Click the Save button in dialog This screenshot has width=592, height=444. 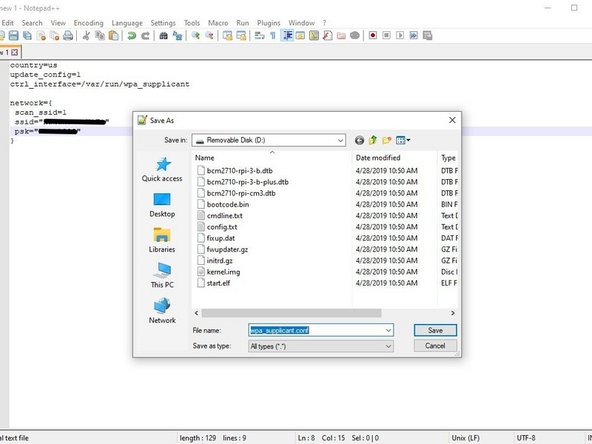[435, 330]
